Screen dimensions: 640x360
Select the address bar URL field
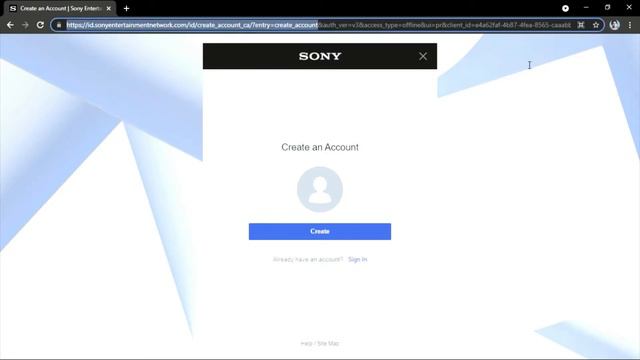[318, 25]
